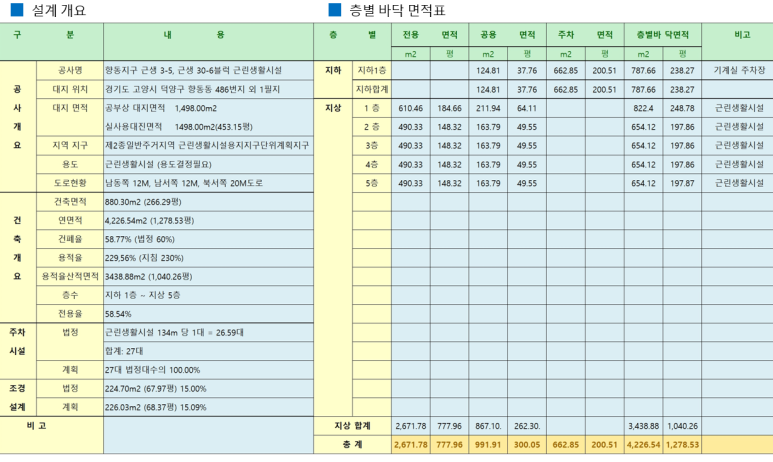773x462 pixels.
Task: Click 지상 합계 value '1,040.26'
Action: click(682, 426)
